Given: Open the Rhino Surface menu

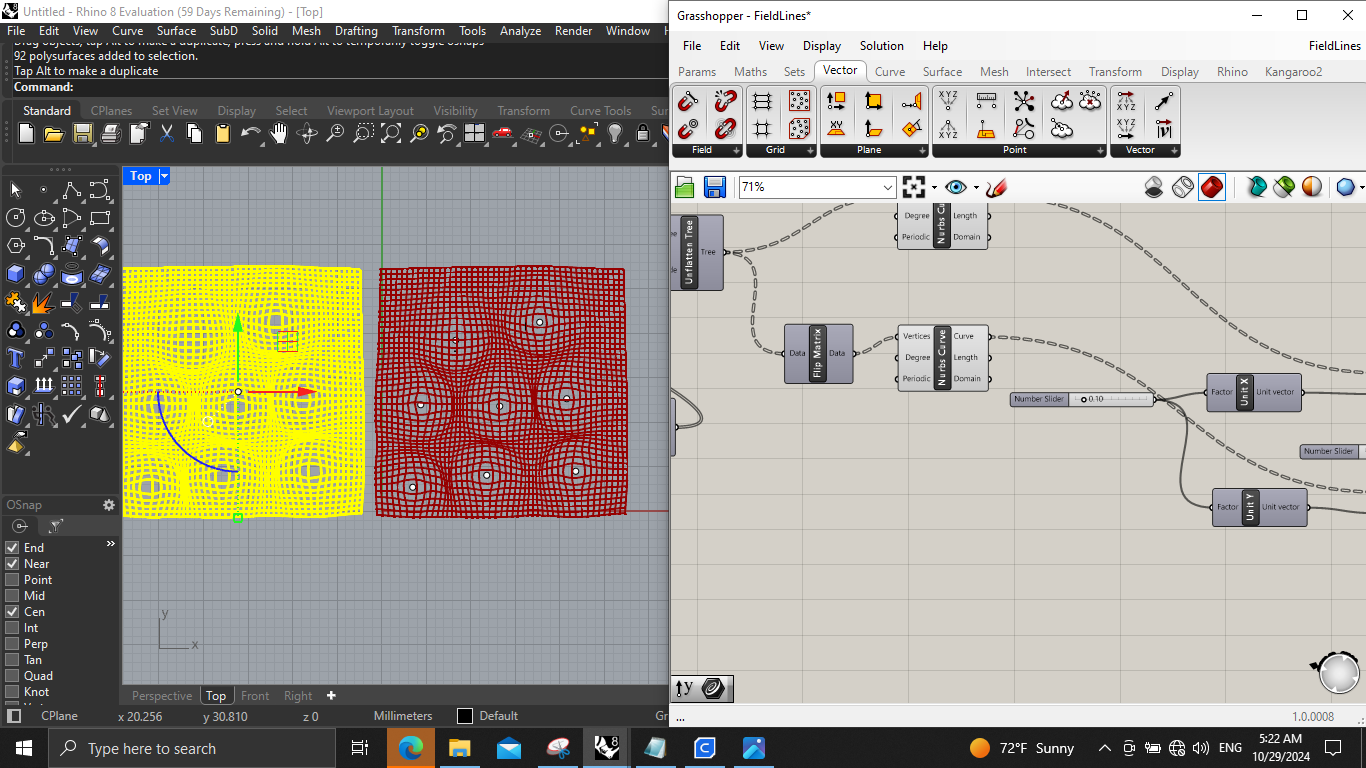Looking at the screenshot, I should [x=176, y=31].
